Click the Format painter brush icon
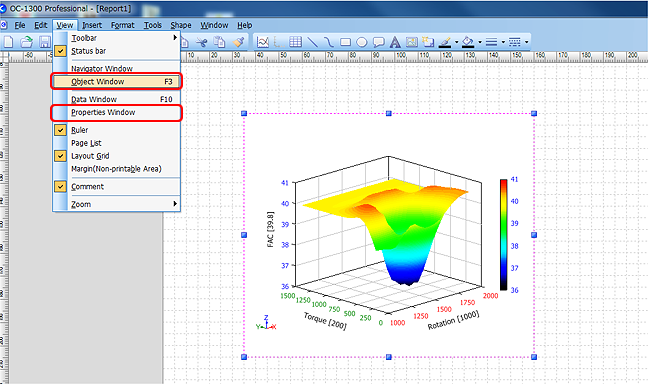Image resolution: width=648 pixels, height=384 pixels. (238, 42)
